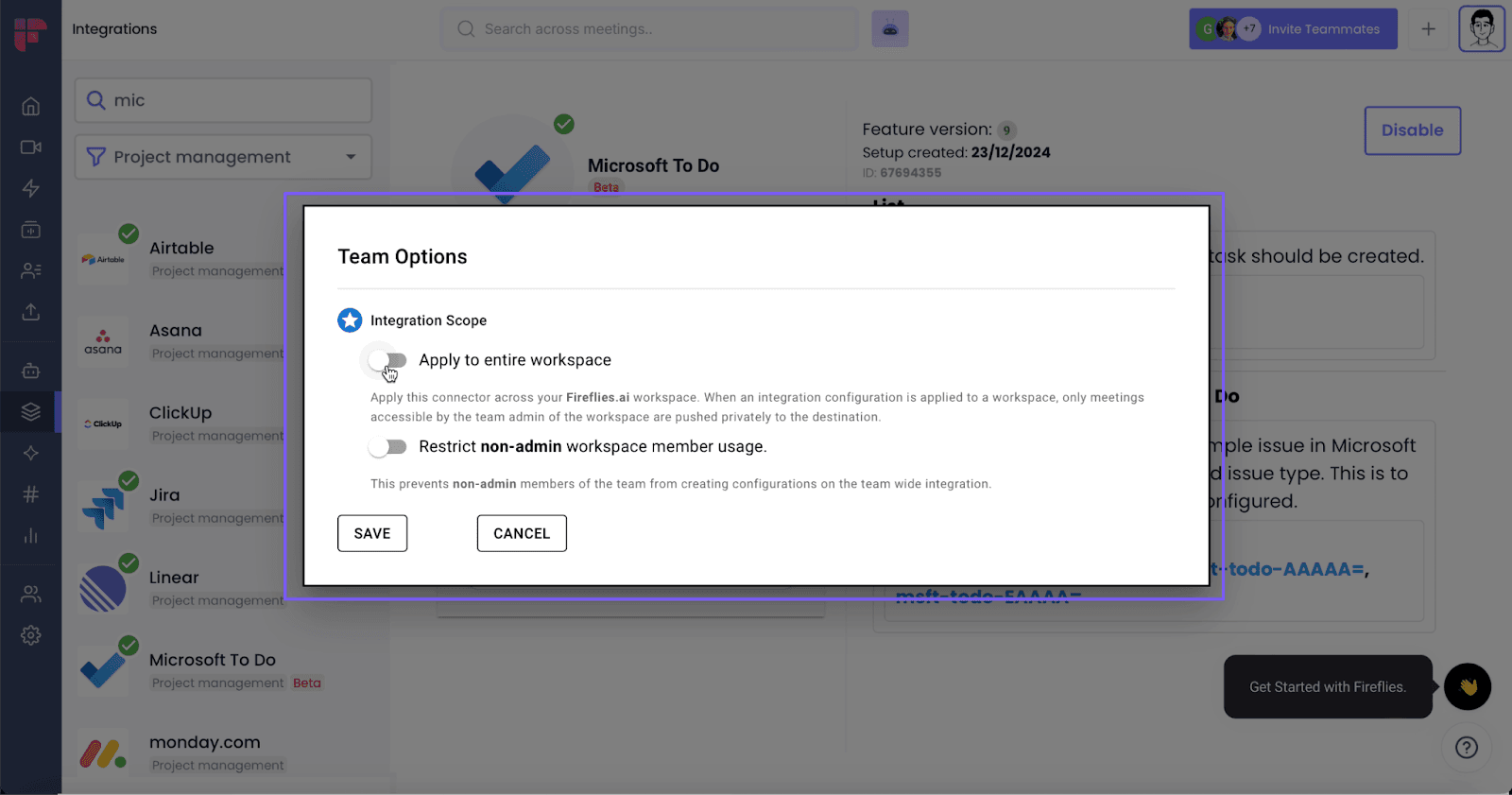Open the bar chart analytics icon
The height and width of the screenshot is (795, 1512).
pyautogui.click(x=31, y=535)
